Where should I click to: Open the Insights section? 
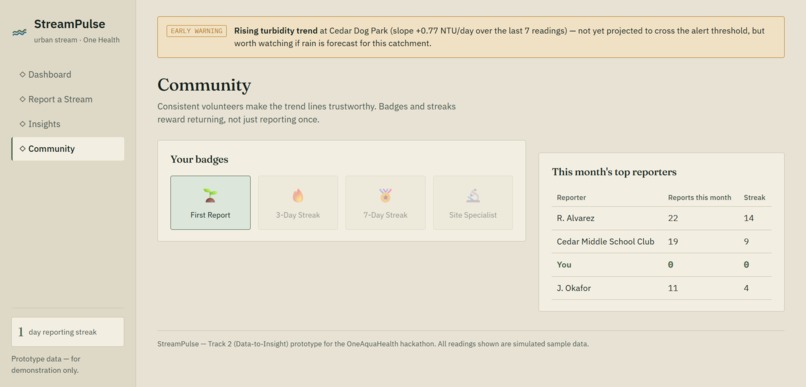pyautogui.click(x=67, y=124)
